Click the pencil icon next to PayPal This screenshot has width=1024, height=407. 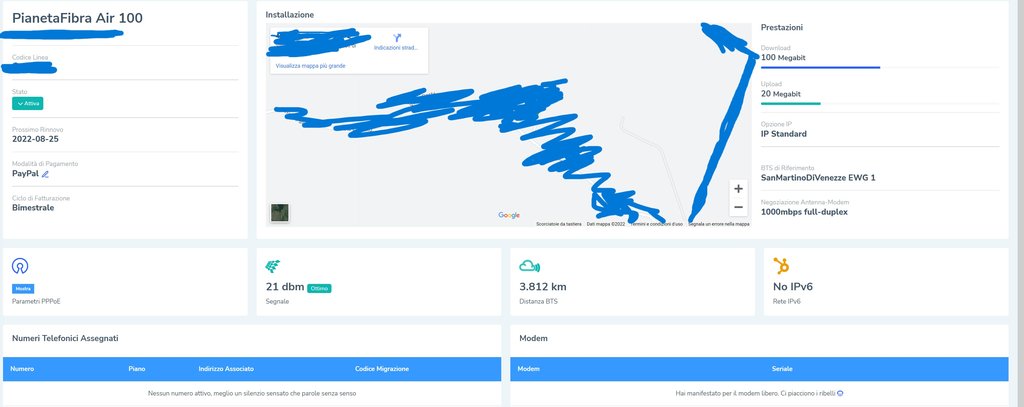45,174
